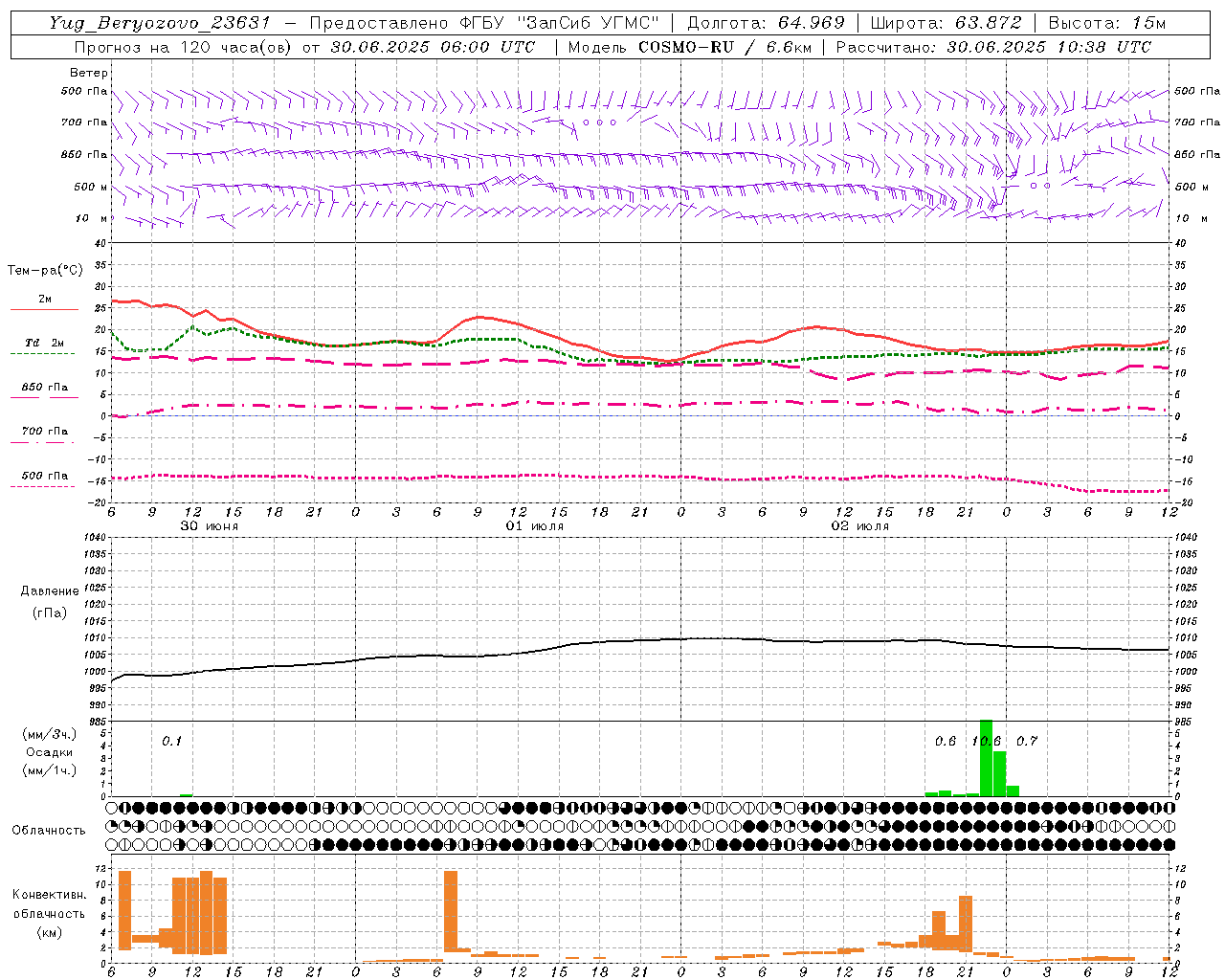Viewport: 1225px width, 980px height.
Task: Click the precipitation value 0.6
Action: tap(946, 741)
